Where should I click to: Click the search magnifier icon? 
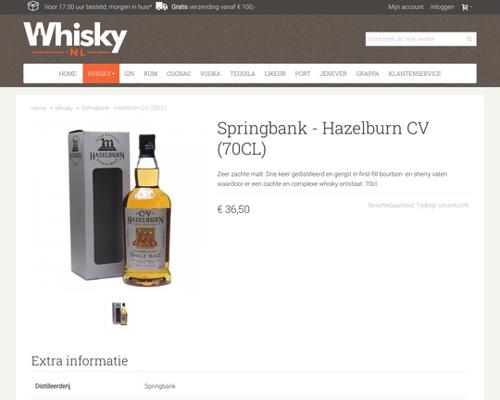[469, 39]
